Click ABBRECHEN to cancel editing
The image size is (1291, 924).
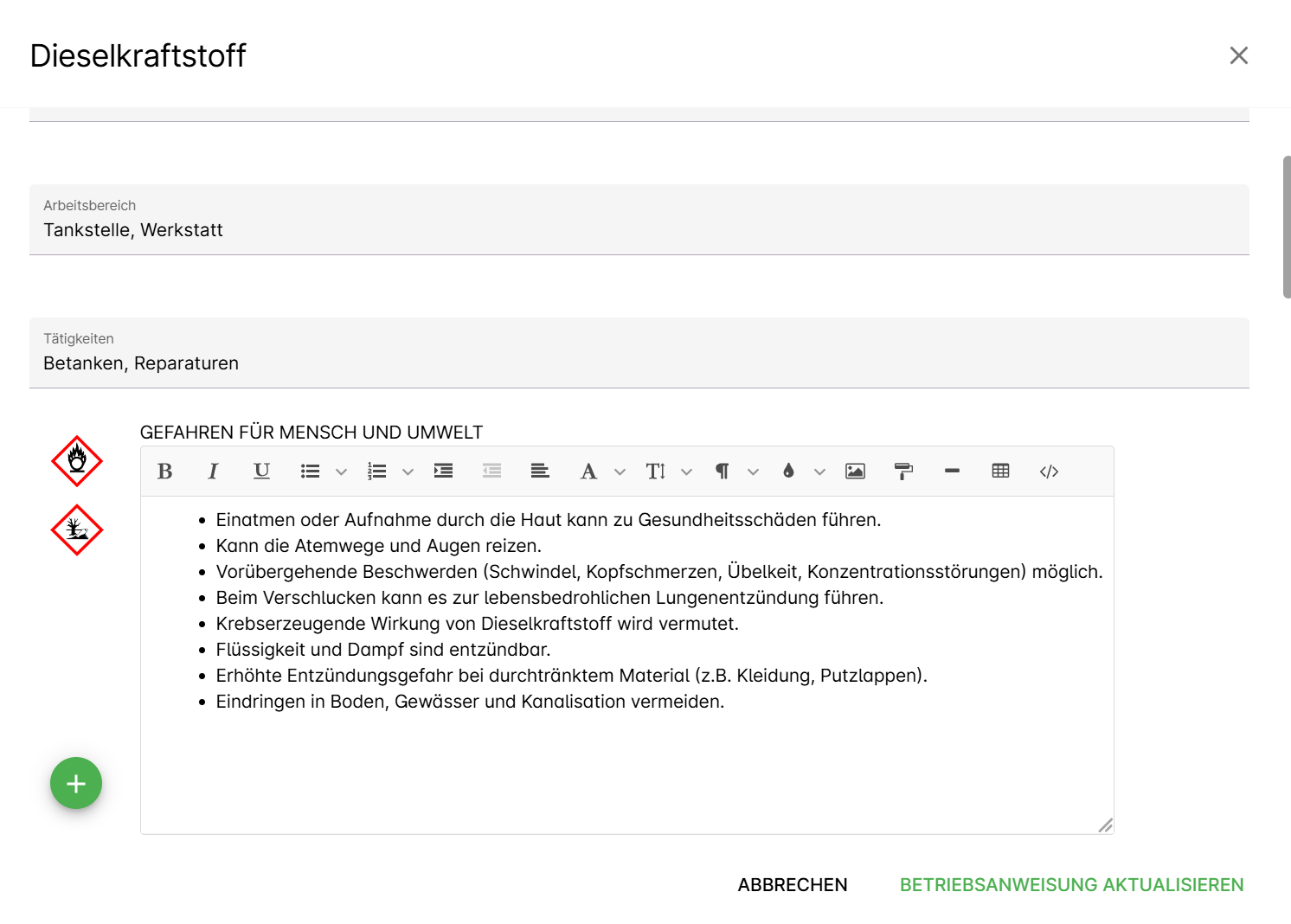click(792, 885)
